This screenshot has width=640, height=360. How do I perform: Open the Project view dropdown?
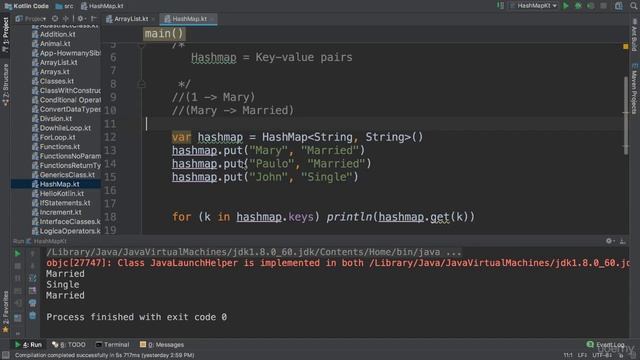[x=31, y=19]
